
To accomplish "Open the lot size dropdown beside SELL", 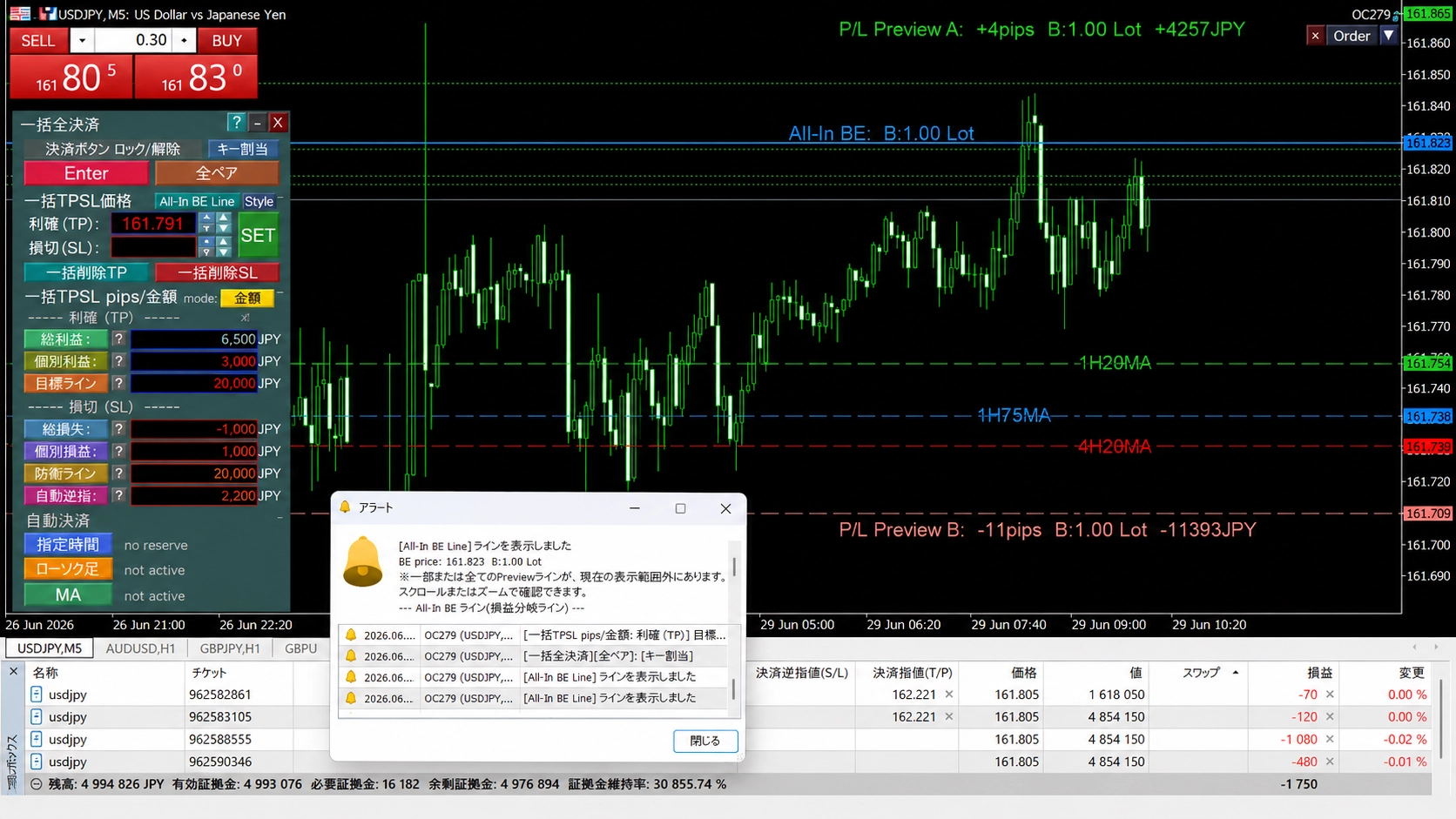I will tap(82, 40).
